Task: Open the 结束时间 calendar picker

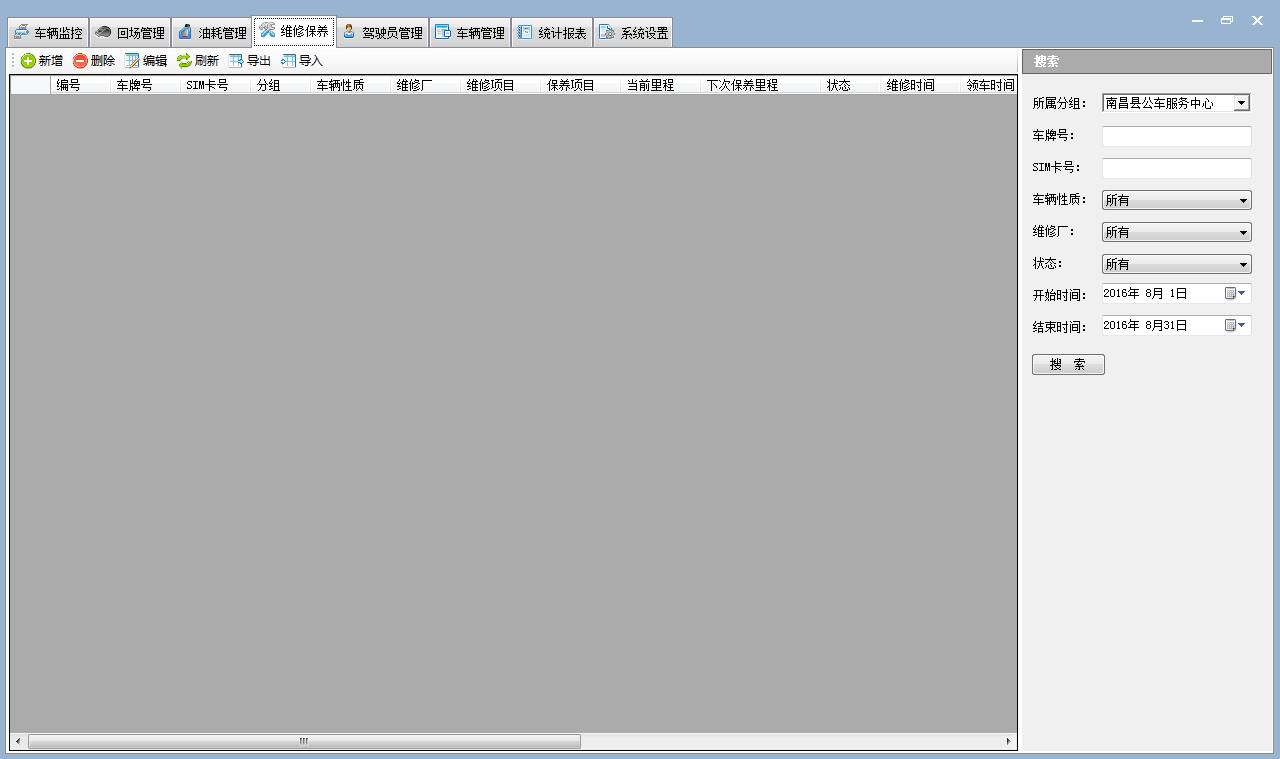Action: pyautogui.click(x=1236, y=326)
